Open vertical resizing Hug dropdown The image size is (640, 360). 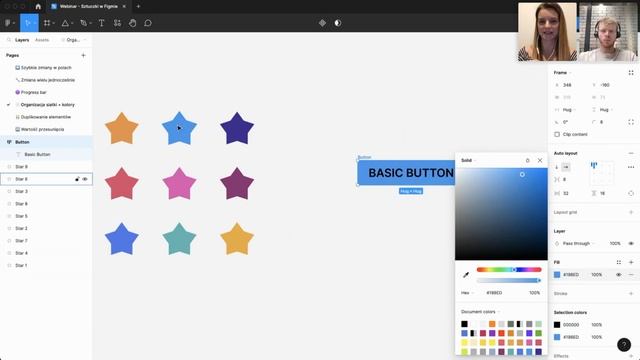pos(606,110)
